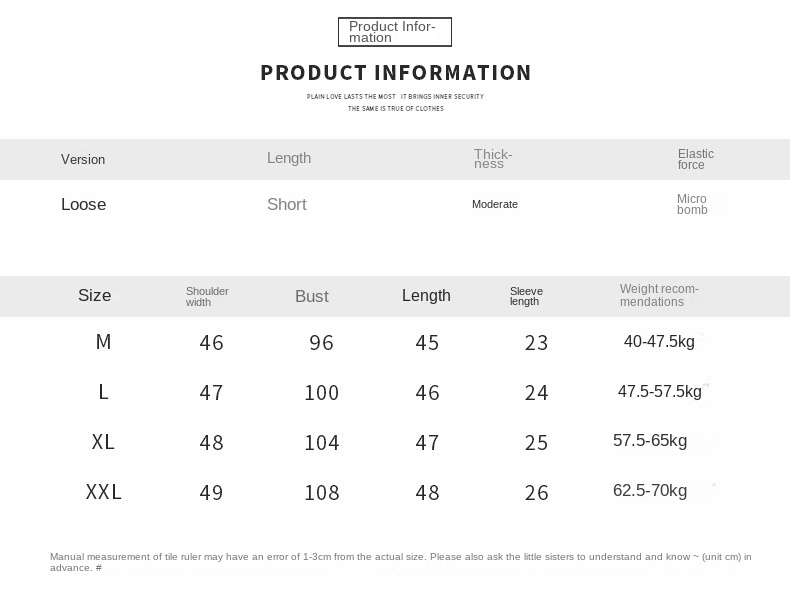Click the manual measurement disclaimer text

(400, 562)
